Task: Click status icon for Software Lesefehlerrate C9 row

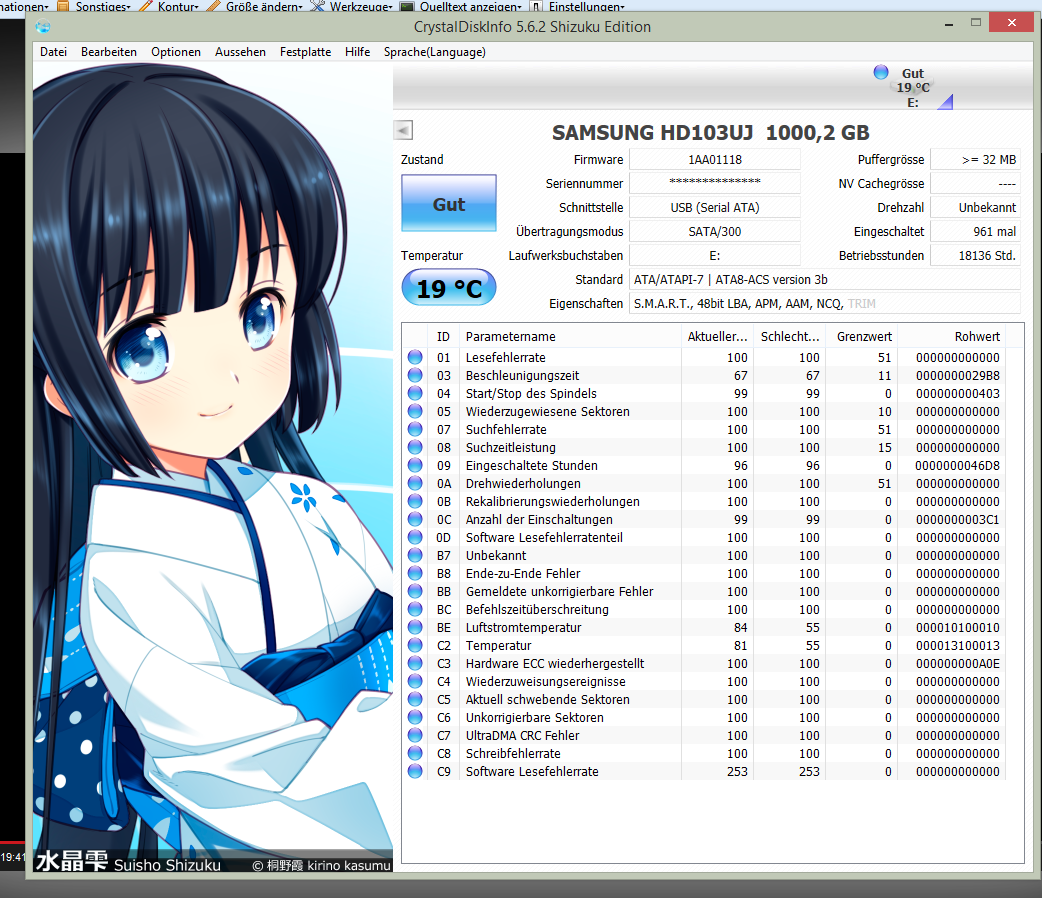Action: click(x=415, y=770)
